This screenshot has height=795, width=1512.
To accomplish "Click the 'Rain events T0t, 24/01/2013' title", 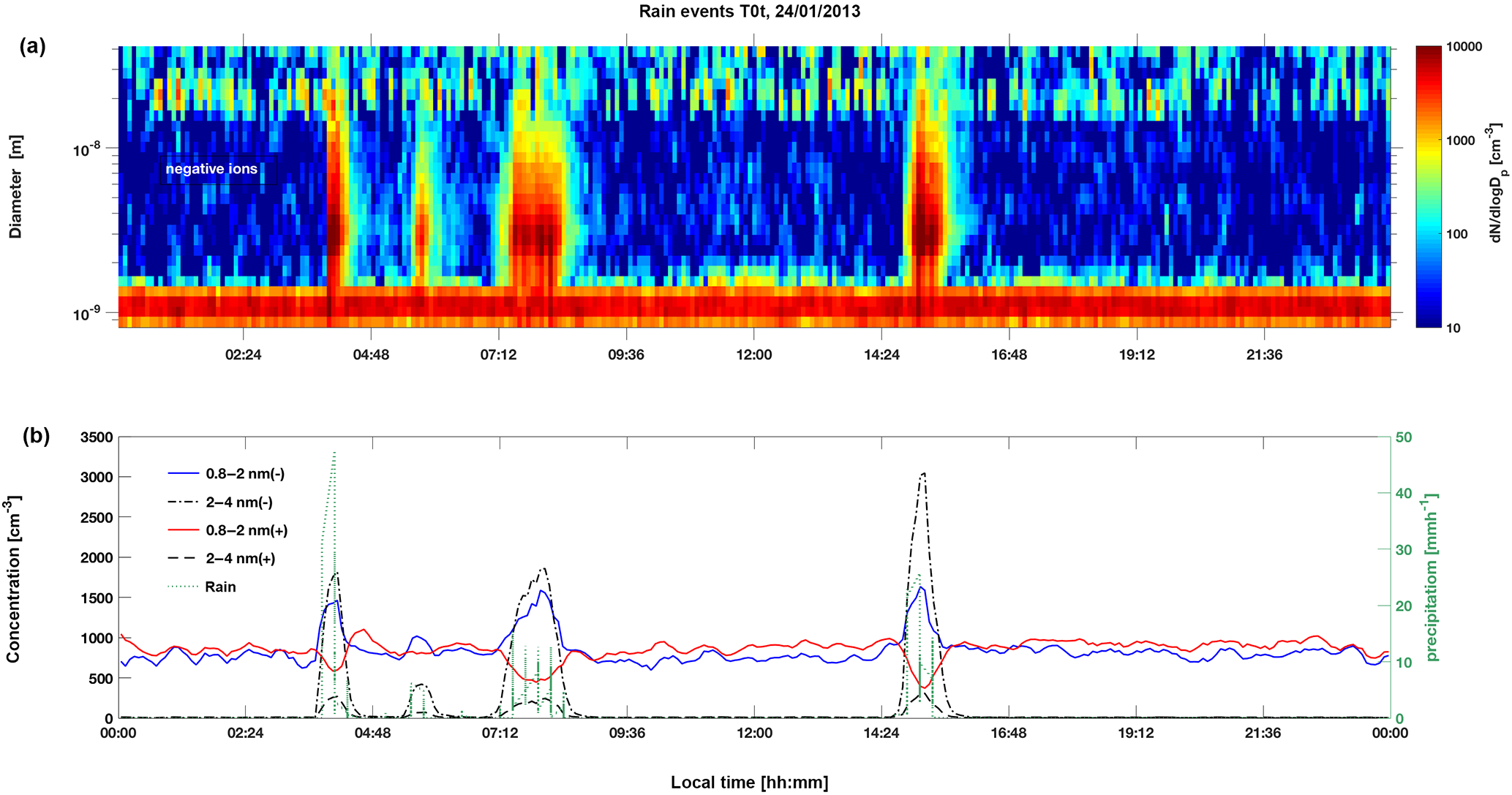I will [x=749, y=11].
